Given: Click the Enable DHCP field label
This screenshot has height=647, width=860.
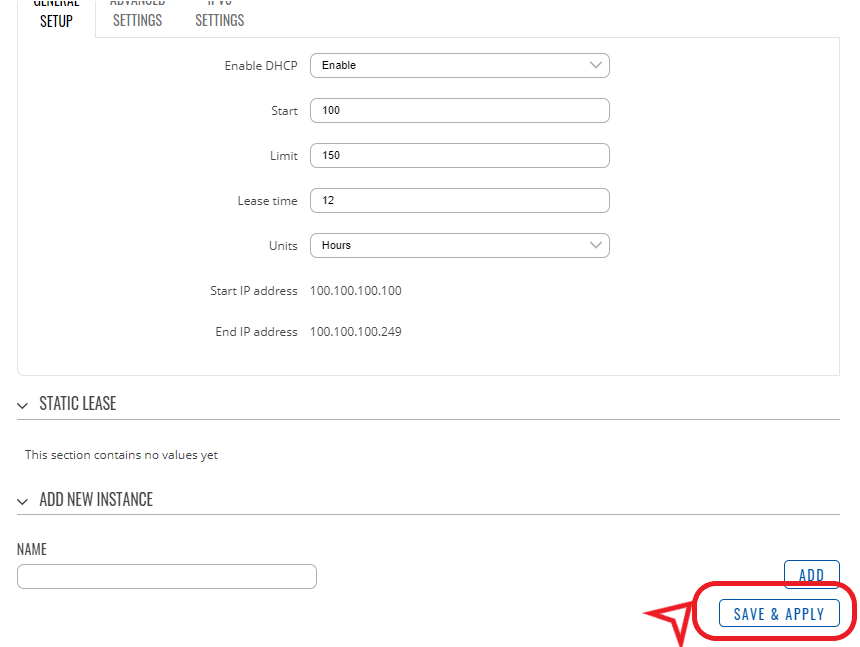Looking at the screenshot, I should (x=260, y=65).
